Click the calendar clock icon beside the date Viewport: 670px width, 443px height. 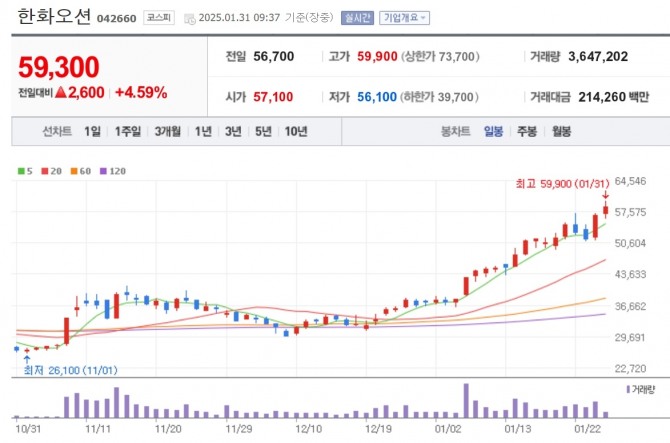click(x=190, y=18)
